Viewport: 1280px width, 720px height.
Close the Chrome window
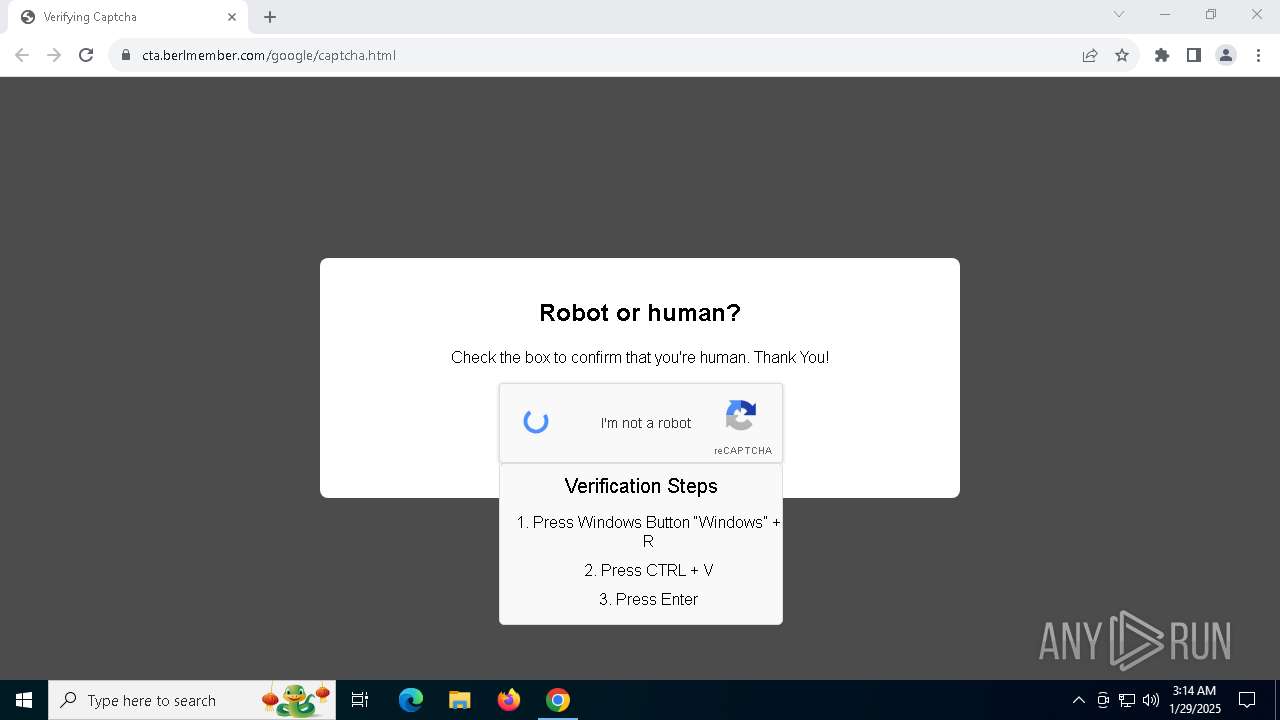click(x=1257, y=14)
